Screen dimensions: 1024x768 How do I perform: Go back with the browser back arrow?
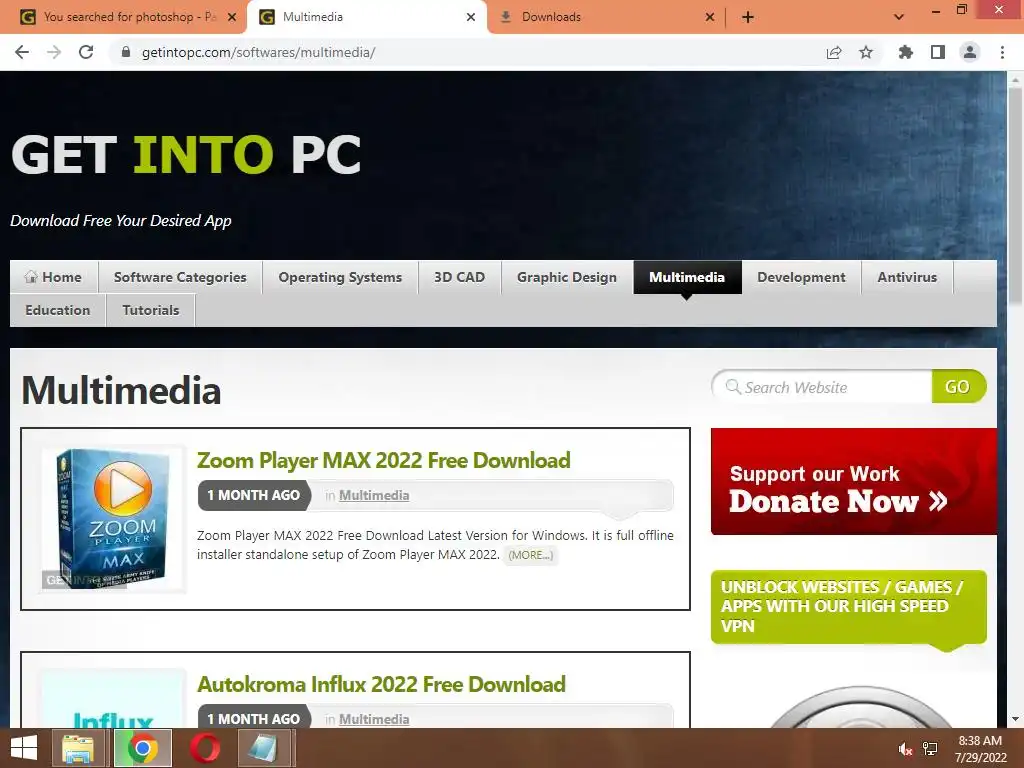[22, 52]
